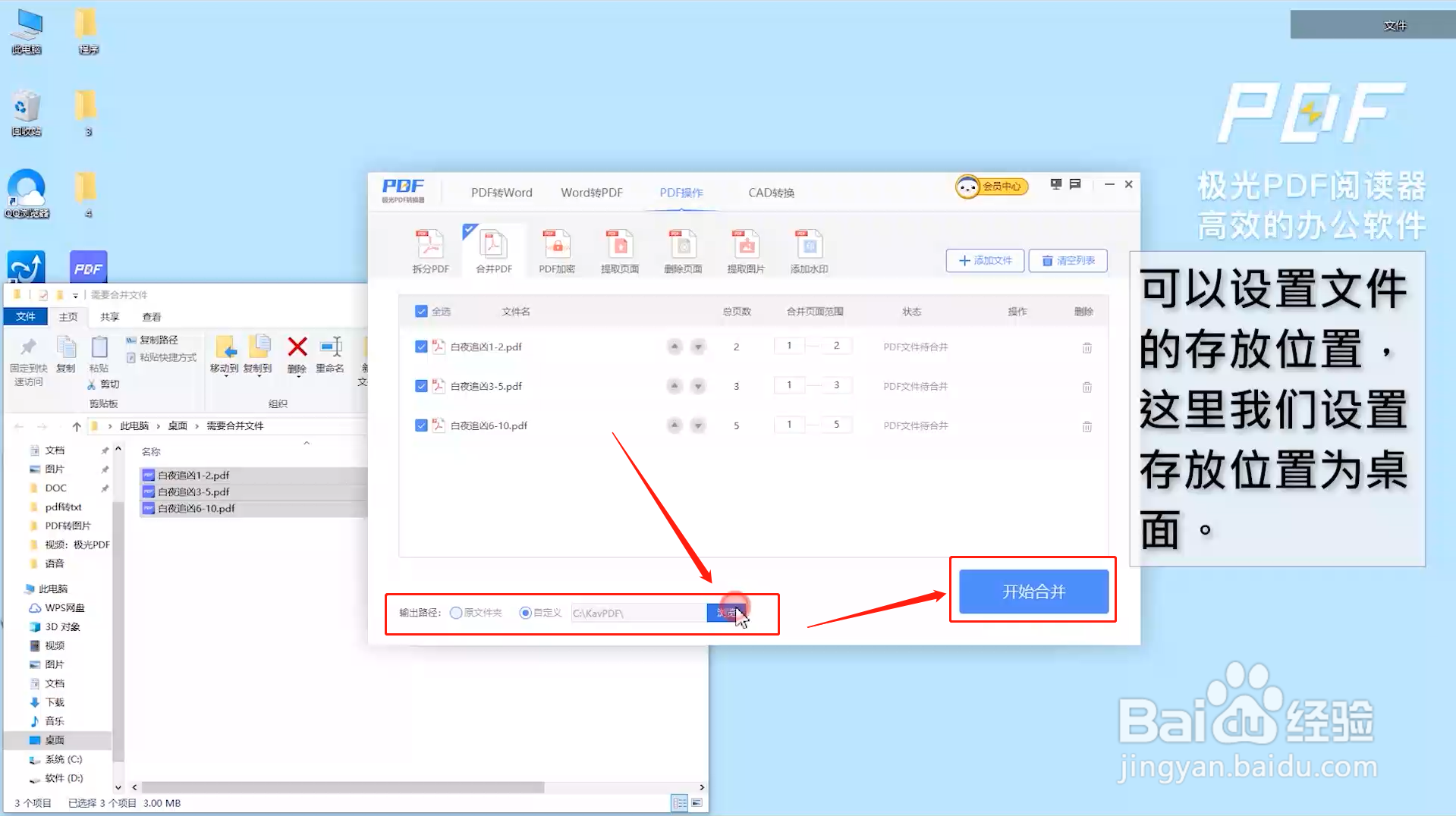Move 白夜追凶6-10.pdf up in the list
This screenshot has height=816, width=1456.
pyautogui.click(x=674, y=425)
